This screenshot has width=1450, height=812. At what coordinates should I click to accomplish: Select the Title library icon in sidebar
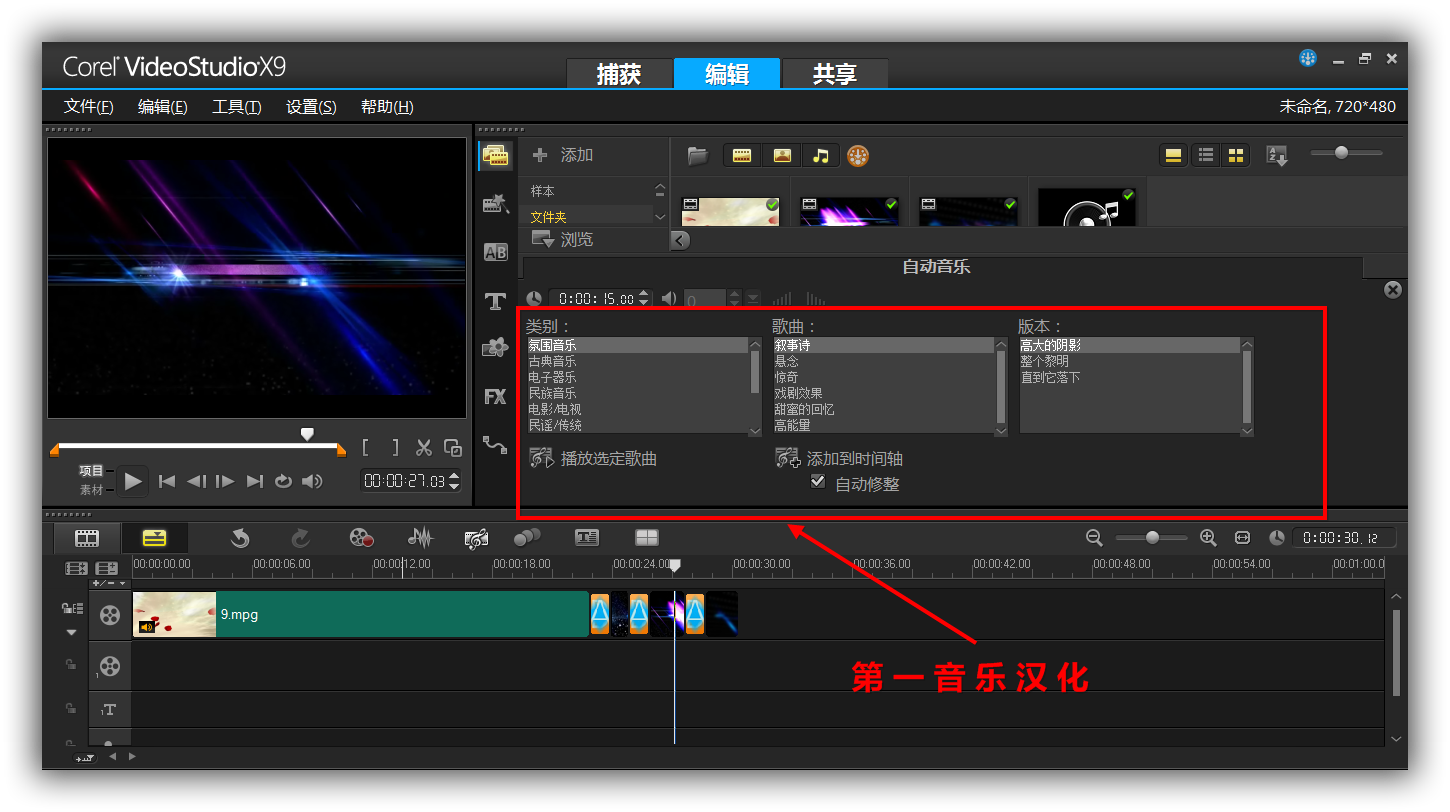click(x=495, y=300)
